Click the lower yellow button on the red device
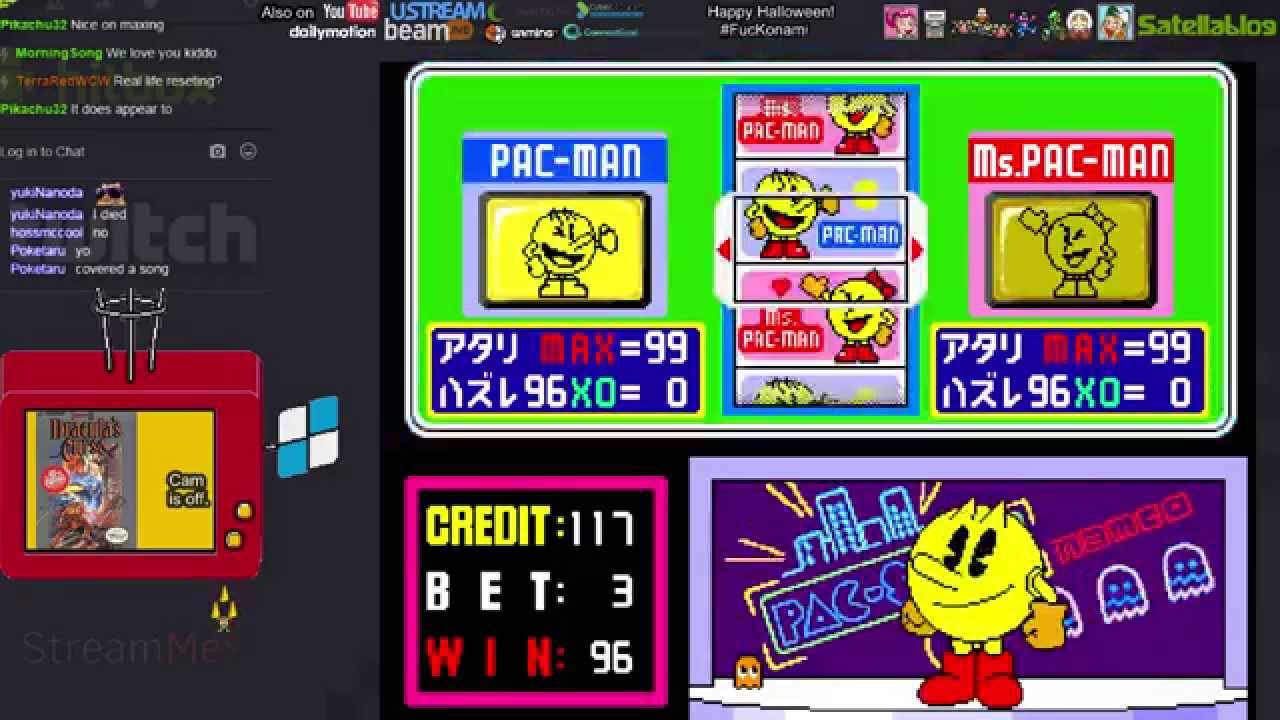The image size is (1280, 720). click(x=234, y=540)
